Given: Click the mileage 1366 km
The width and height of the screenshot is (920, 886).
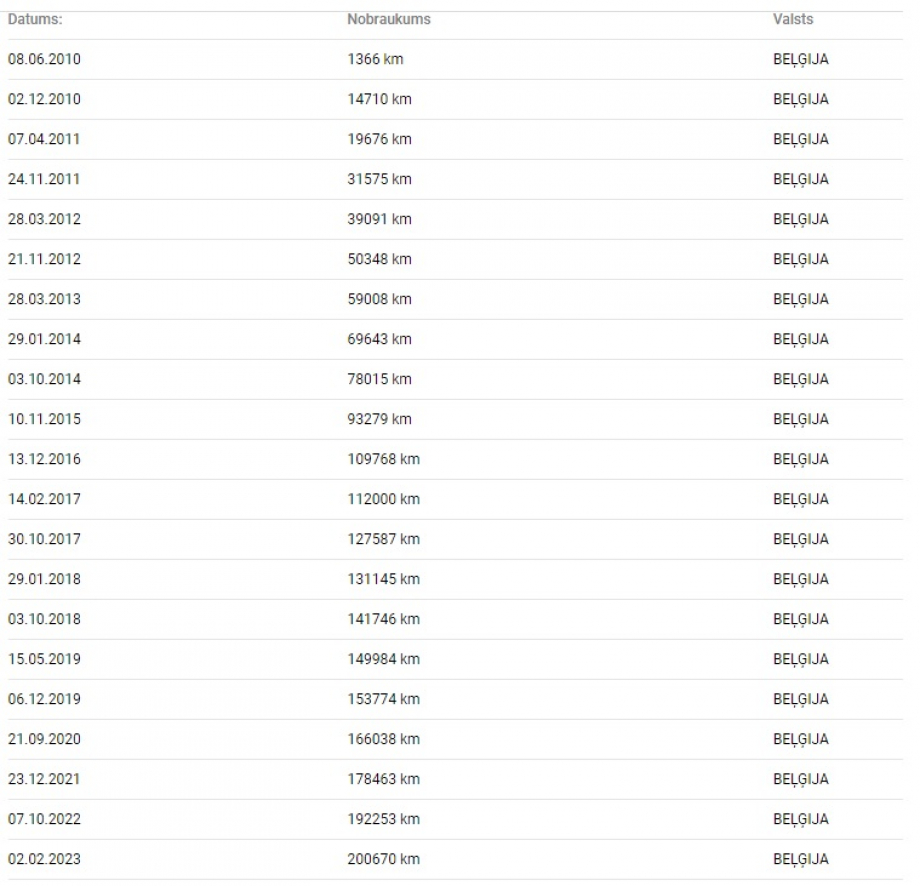Looking at the screenshot, I should (375, 59).
